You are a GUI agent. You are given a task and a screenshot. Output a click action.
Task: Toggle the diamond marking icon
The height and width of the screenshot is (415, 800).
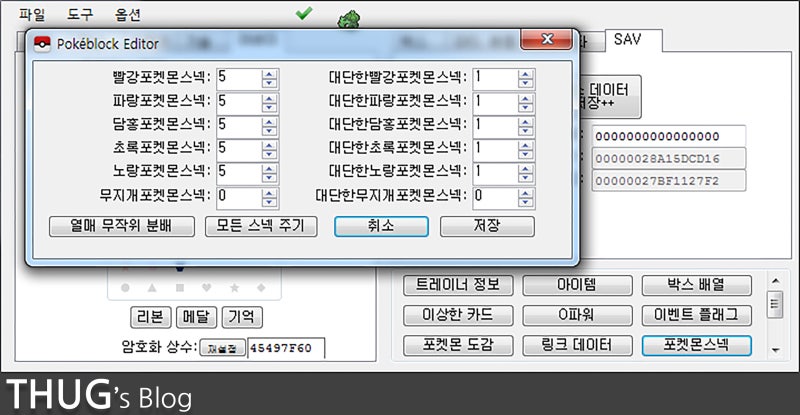tap(261, 288)
